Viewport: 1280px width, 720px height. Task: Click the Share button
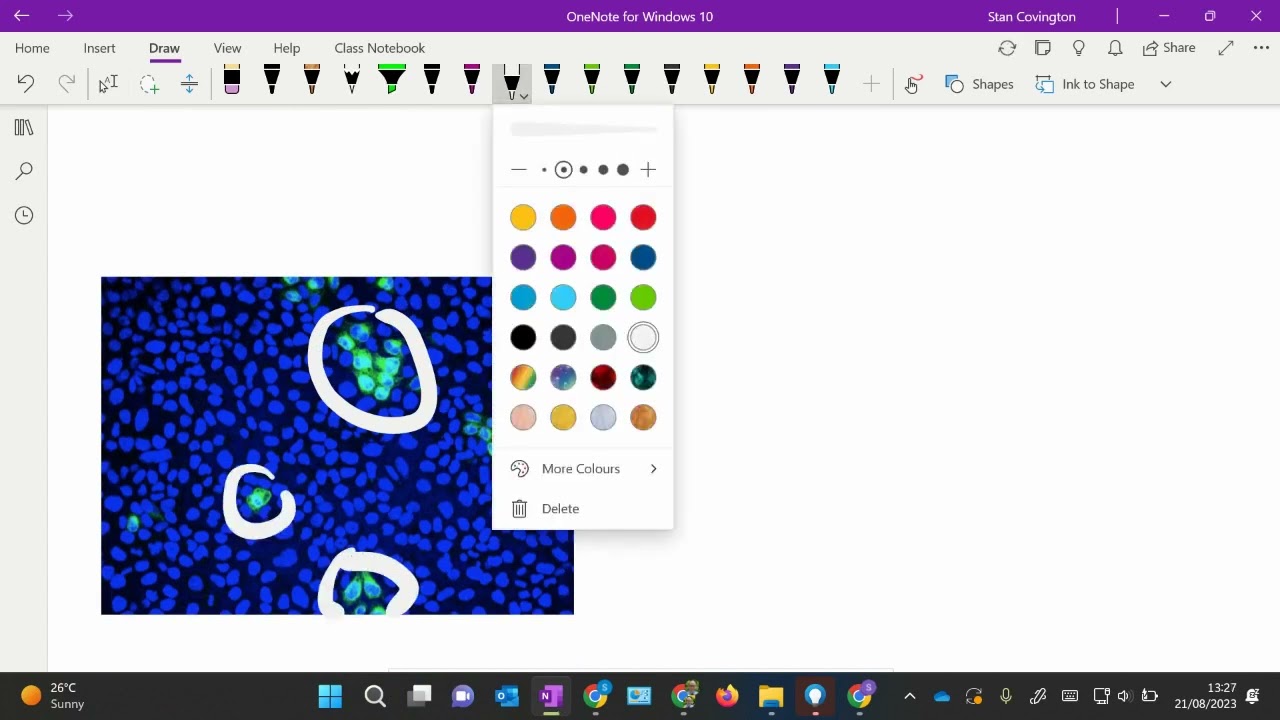pyautogui.click(x=1169, y=48)
